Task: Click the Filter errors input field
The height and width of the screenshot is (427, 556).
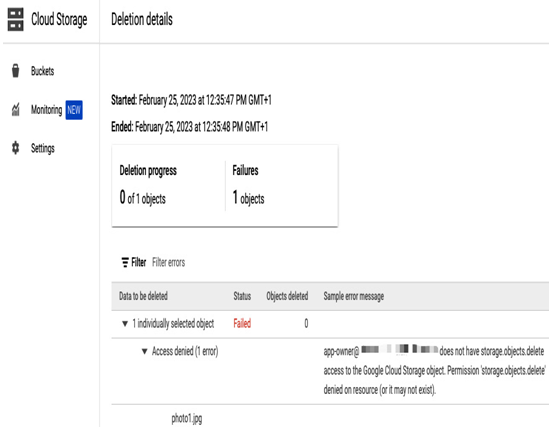Action: (169, 262)
